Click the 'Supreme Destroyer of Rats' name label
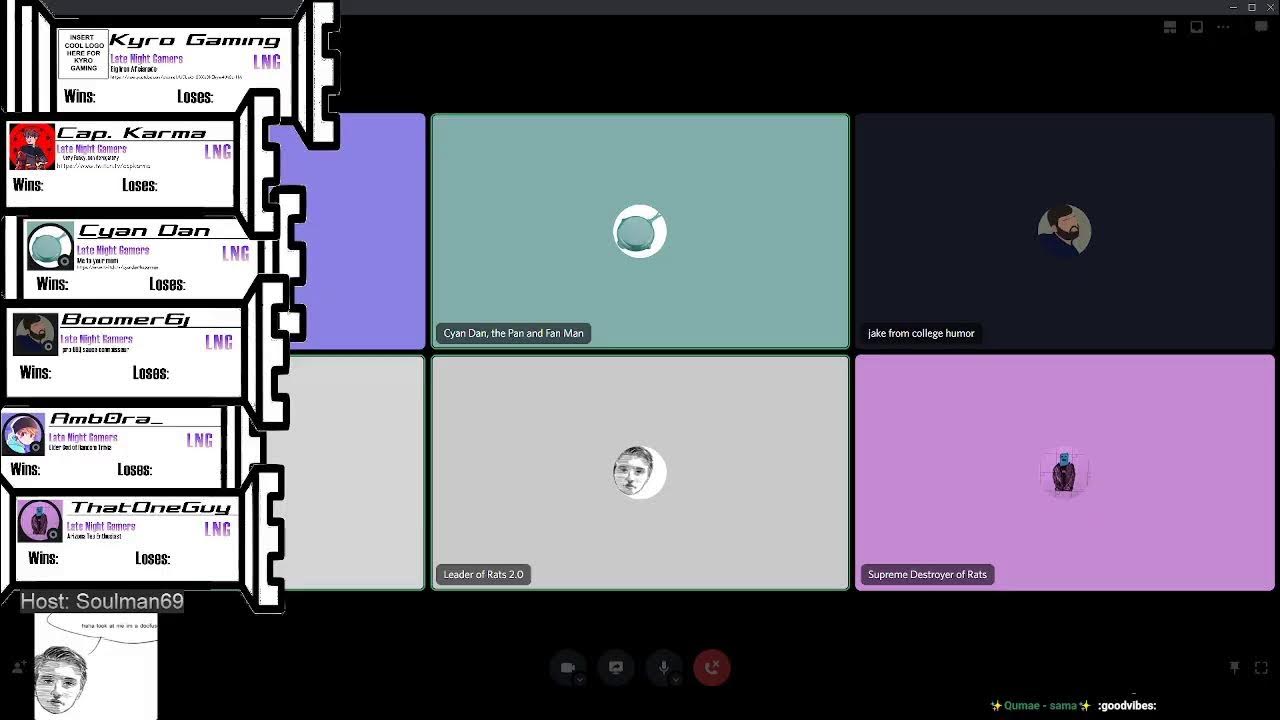The width and height of the screenshot is (1280, 720). coord(927,574)
